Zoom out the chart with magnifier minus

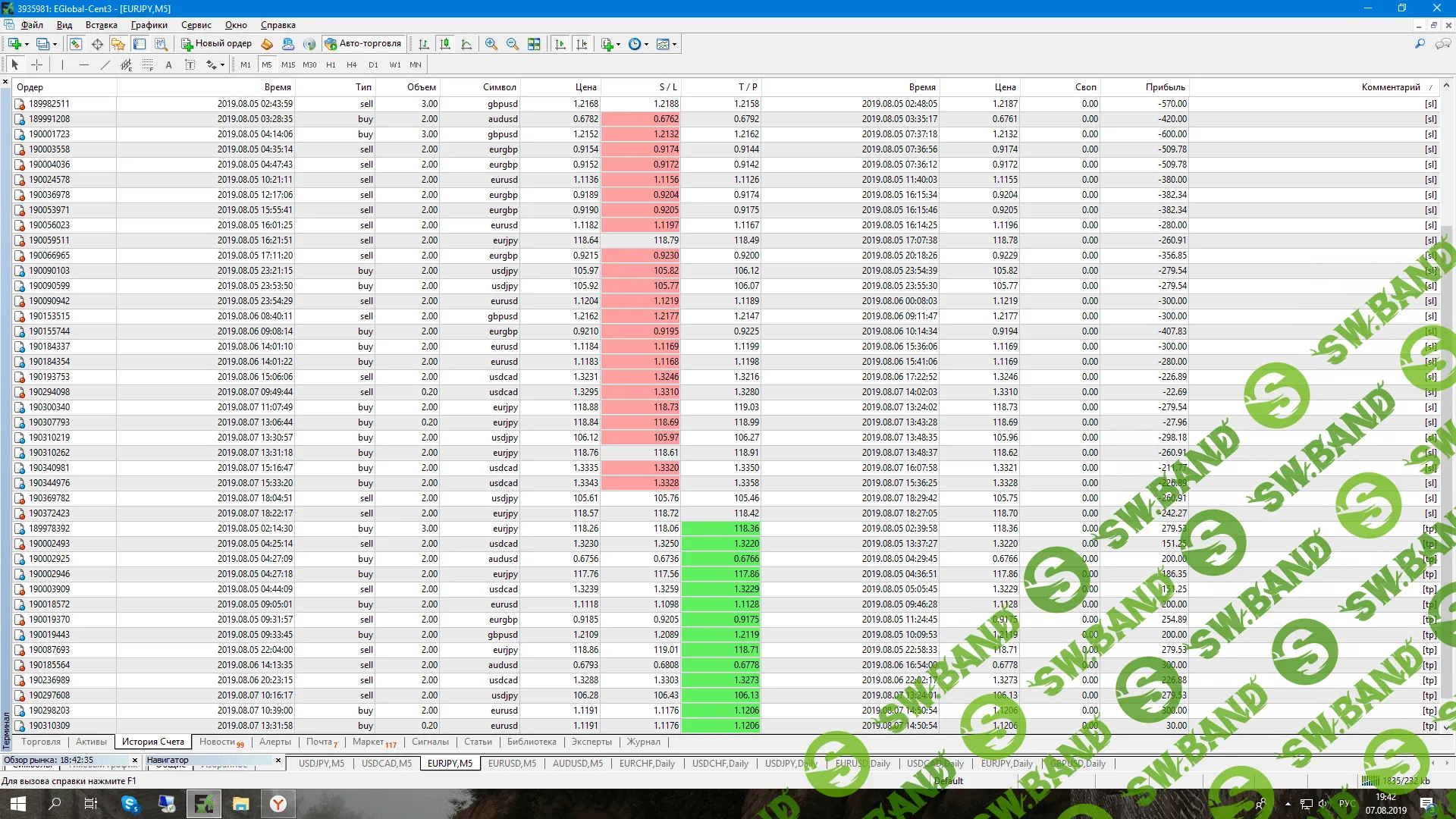coord(513,44)
